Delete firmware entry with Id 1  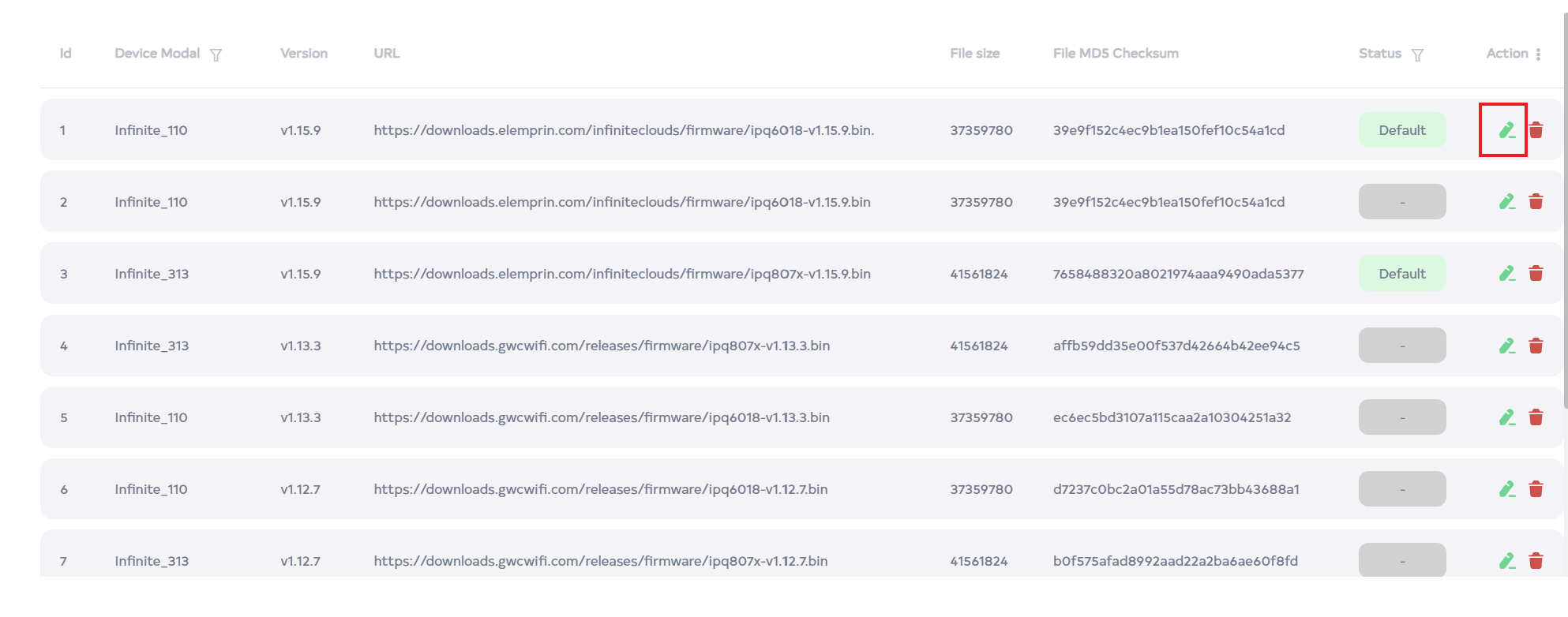coord(1536,130)
